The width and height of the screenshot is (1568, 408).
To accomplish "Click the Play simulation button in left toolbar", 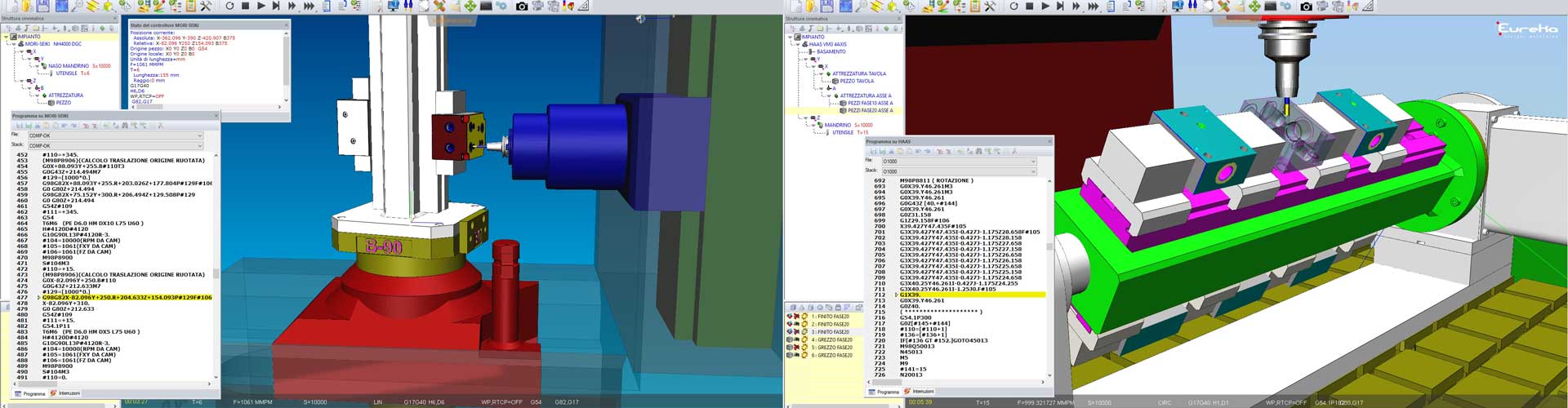I will 261,6.
